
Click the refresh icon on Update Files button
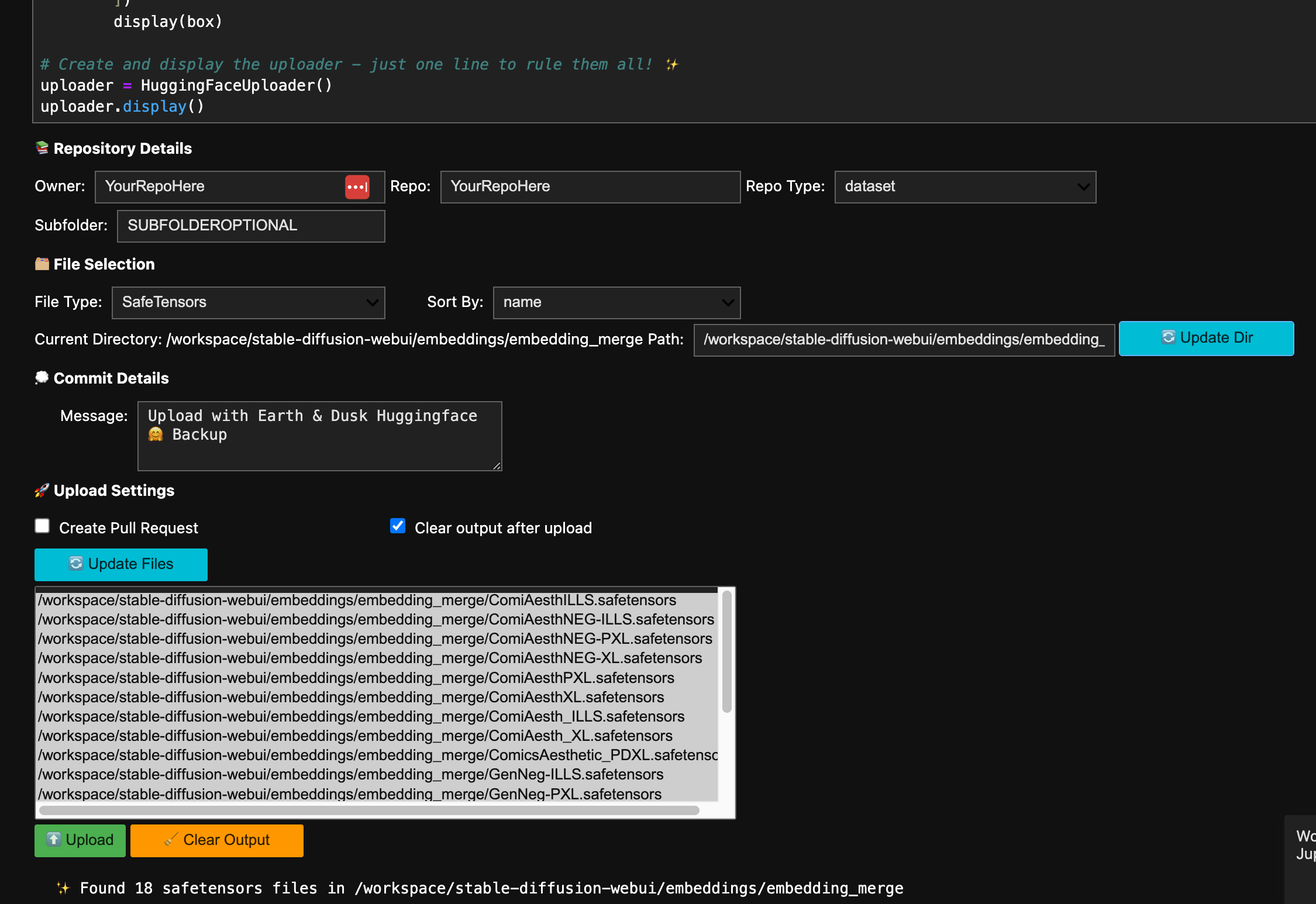76,563
